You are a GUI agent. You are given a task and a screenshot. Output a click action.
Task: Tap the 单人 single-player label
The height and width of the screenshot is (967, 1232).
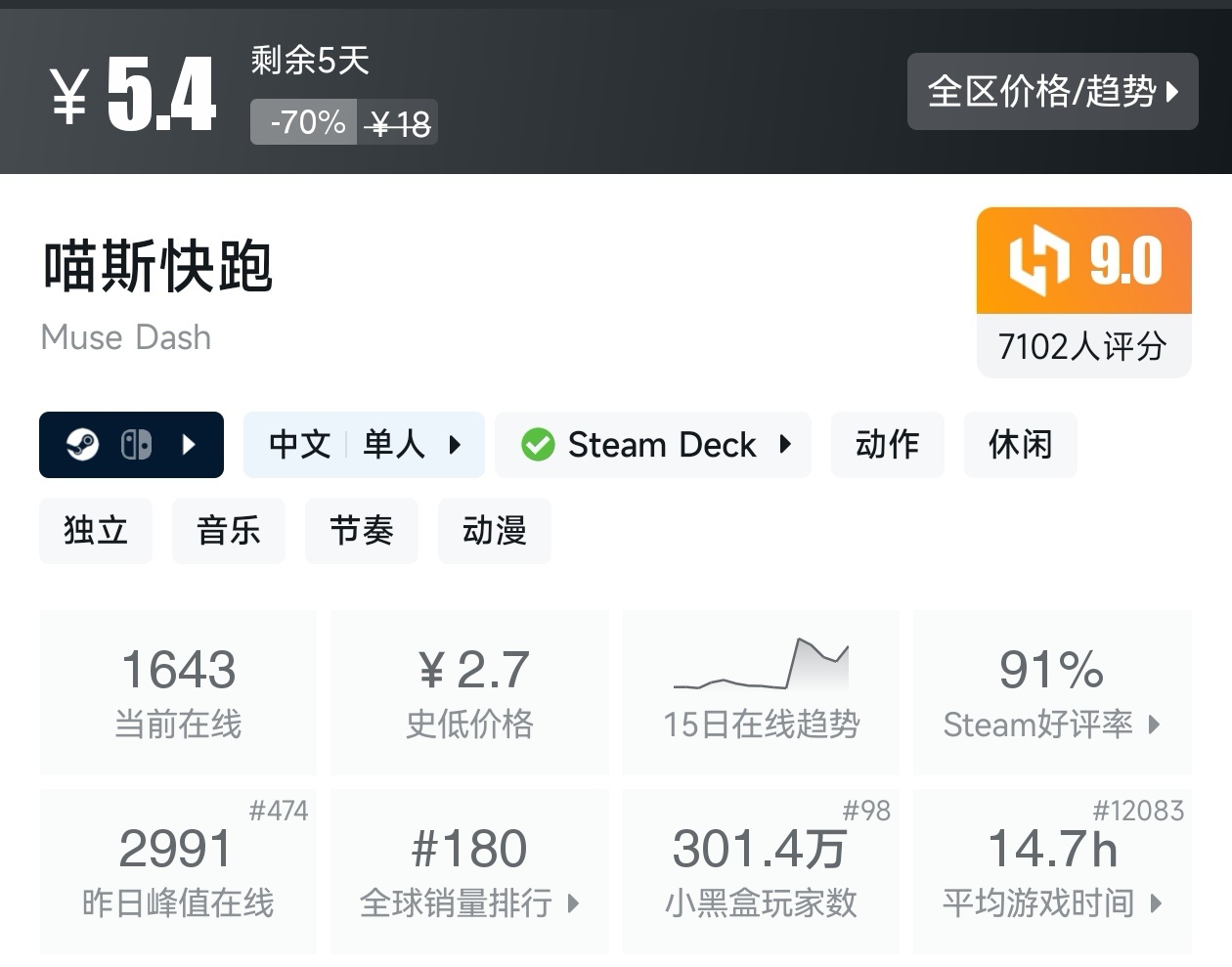click(394, 445)
